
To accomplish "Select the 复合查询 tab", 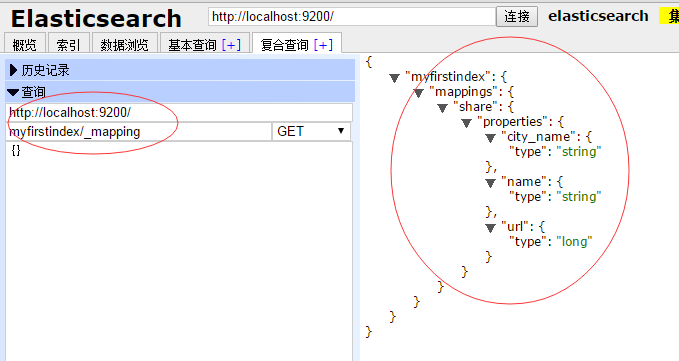I will (285, 45).
